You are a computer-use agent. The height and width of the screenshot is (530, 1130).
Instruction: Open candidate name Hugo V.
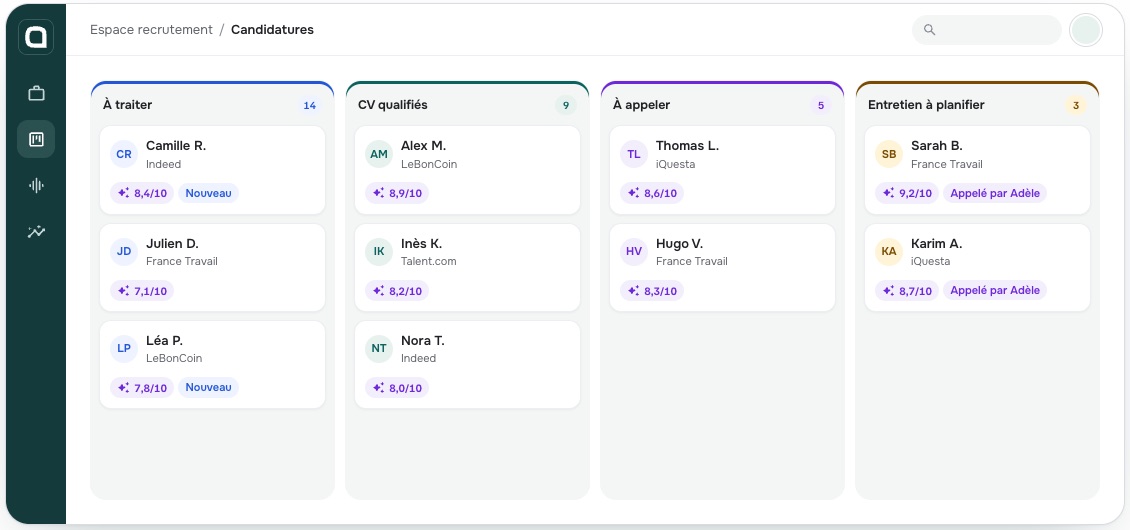point(680,244)
